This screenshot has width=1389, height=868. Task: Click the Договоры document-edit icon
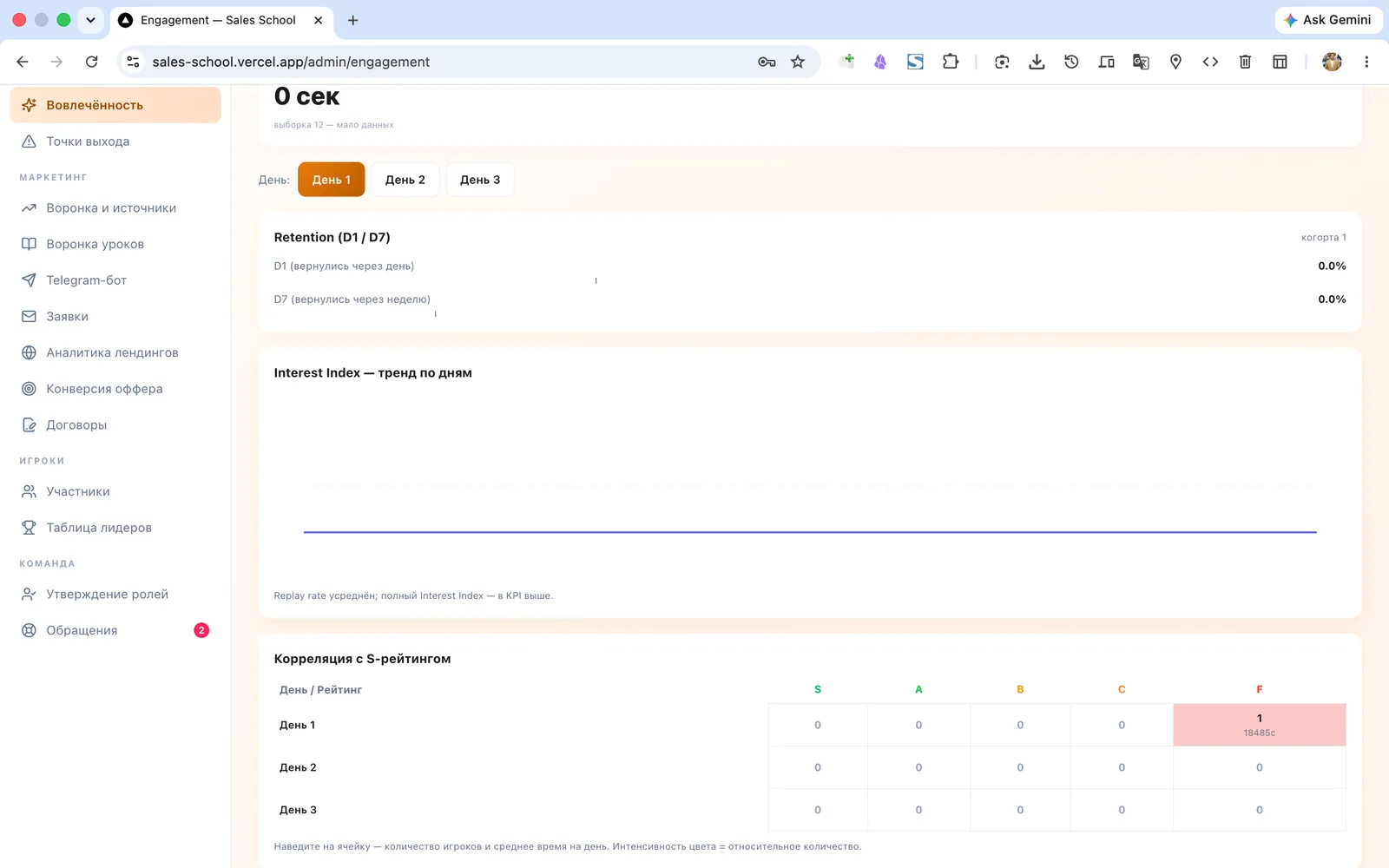[x=29, y=425]
